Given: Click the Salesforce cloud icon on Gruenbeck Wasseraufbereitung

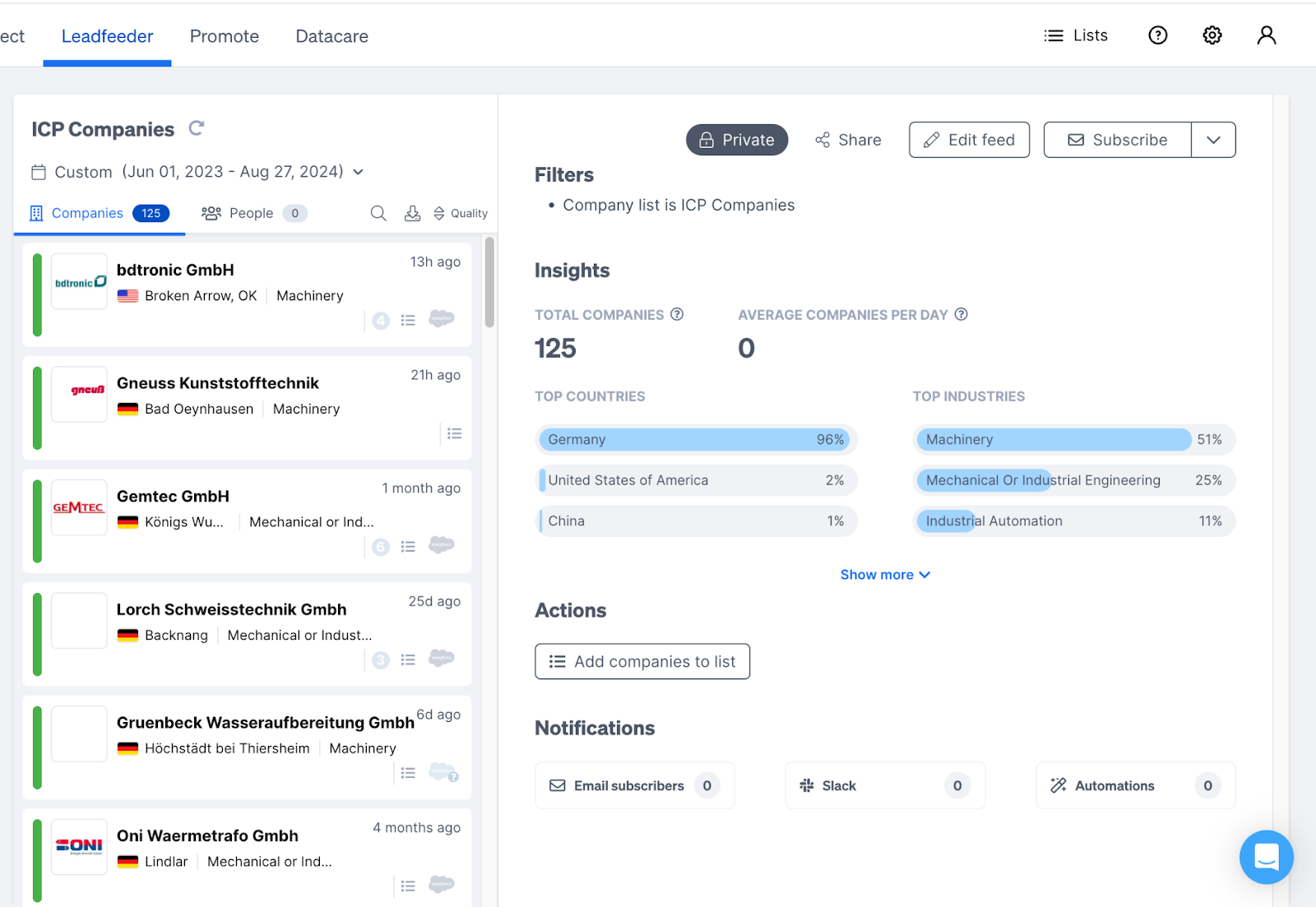Looking at the screenshot, I should (443, 772).
